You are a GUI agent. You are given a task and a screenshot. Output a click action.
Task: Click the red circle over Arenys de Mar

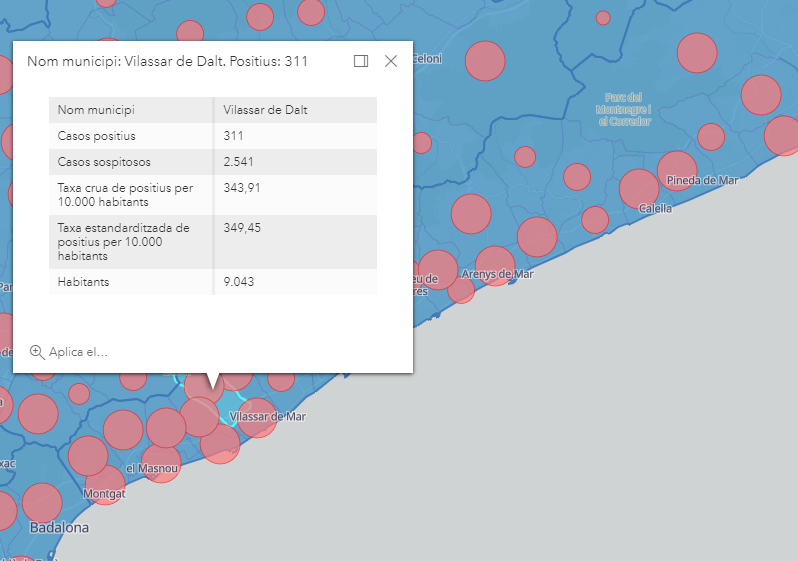tap(495, 266)
